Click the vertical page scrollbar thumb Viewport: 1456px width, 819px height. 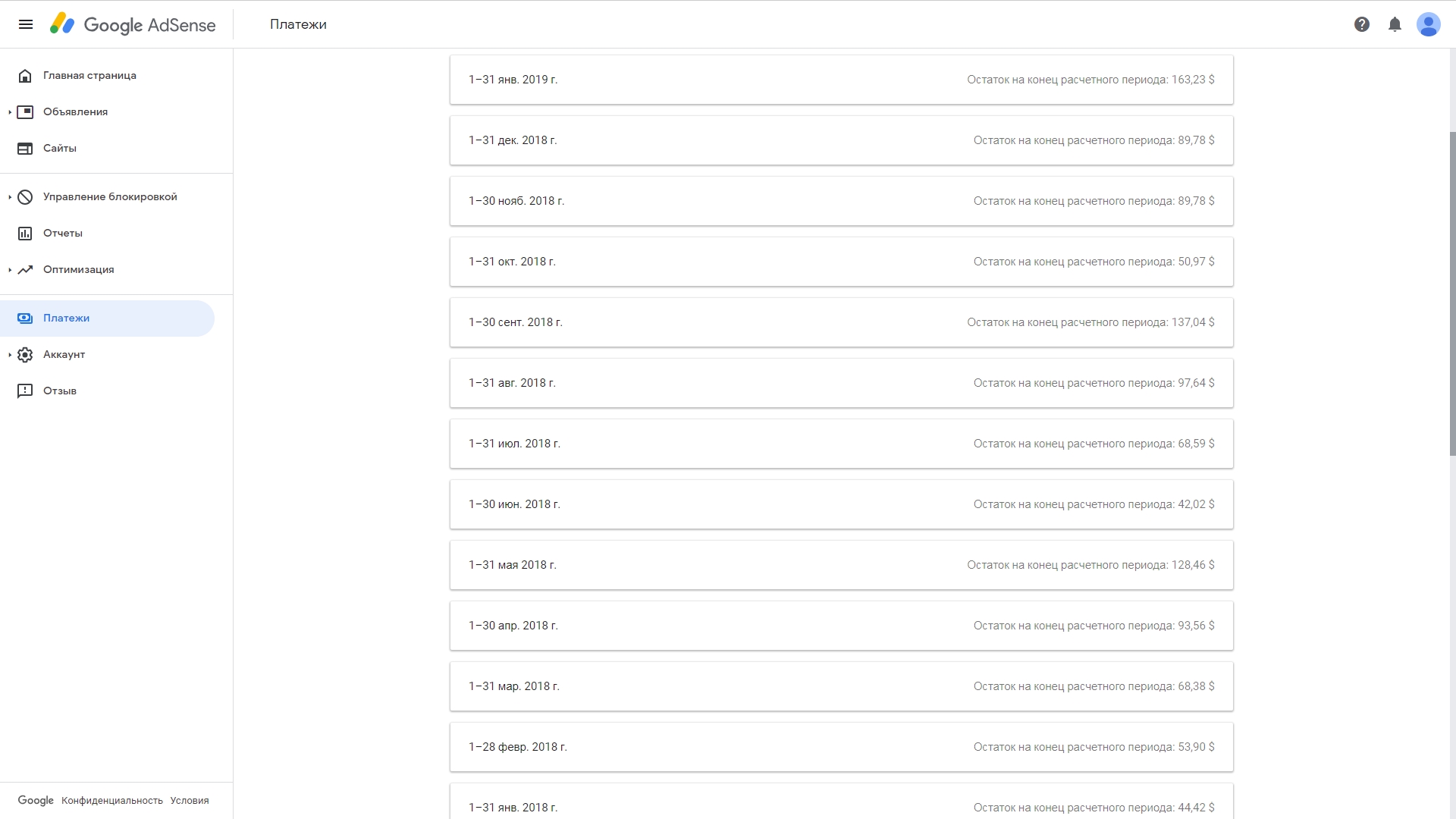(x=1452, y=293)
